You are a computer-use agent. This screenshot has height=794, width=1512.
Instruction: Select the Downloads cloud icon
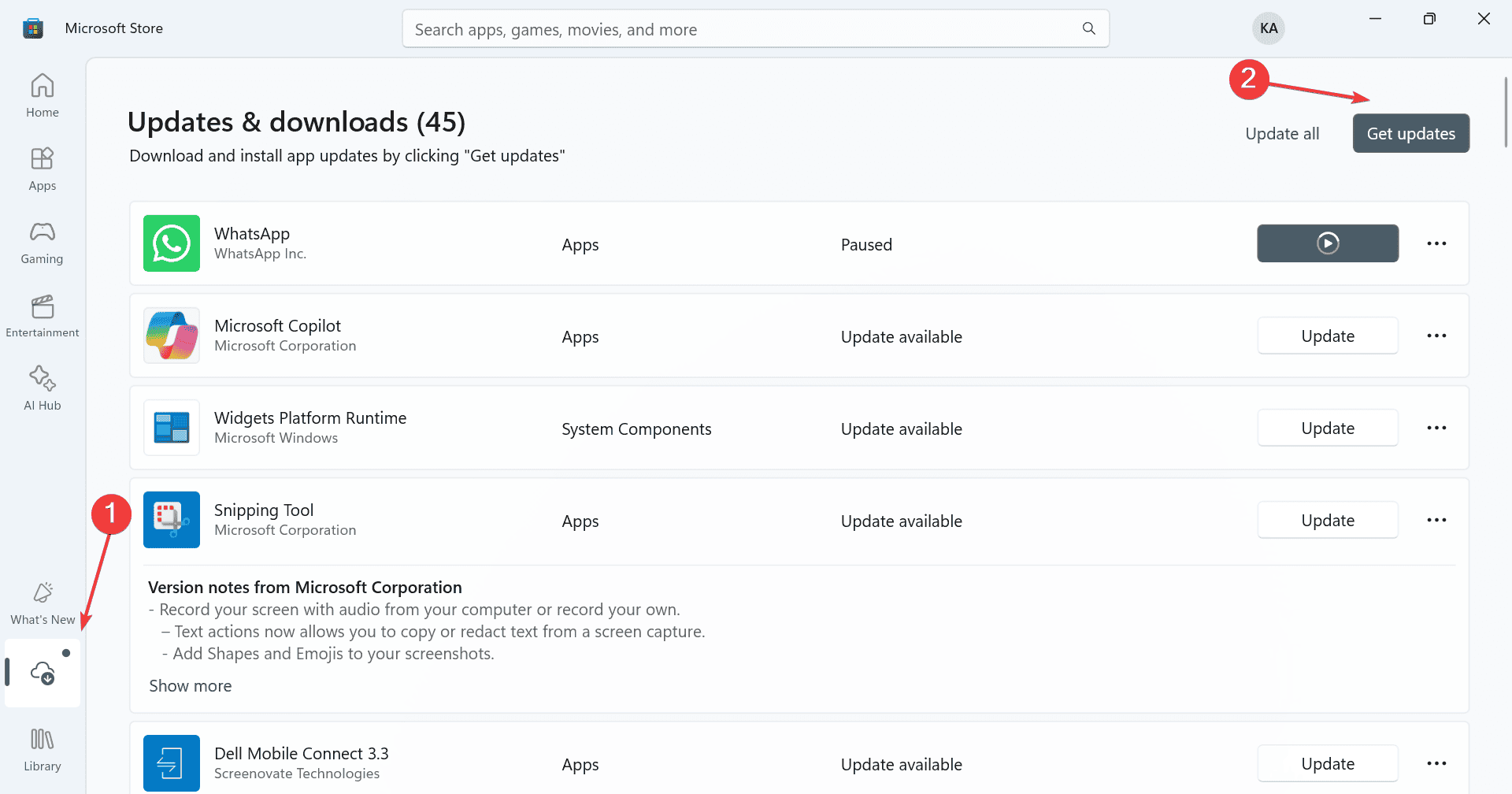coord(43,673)
